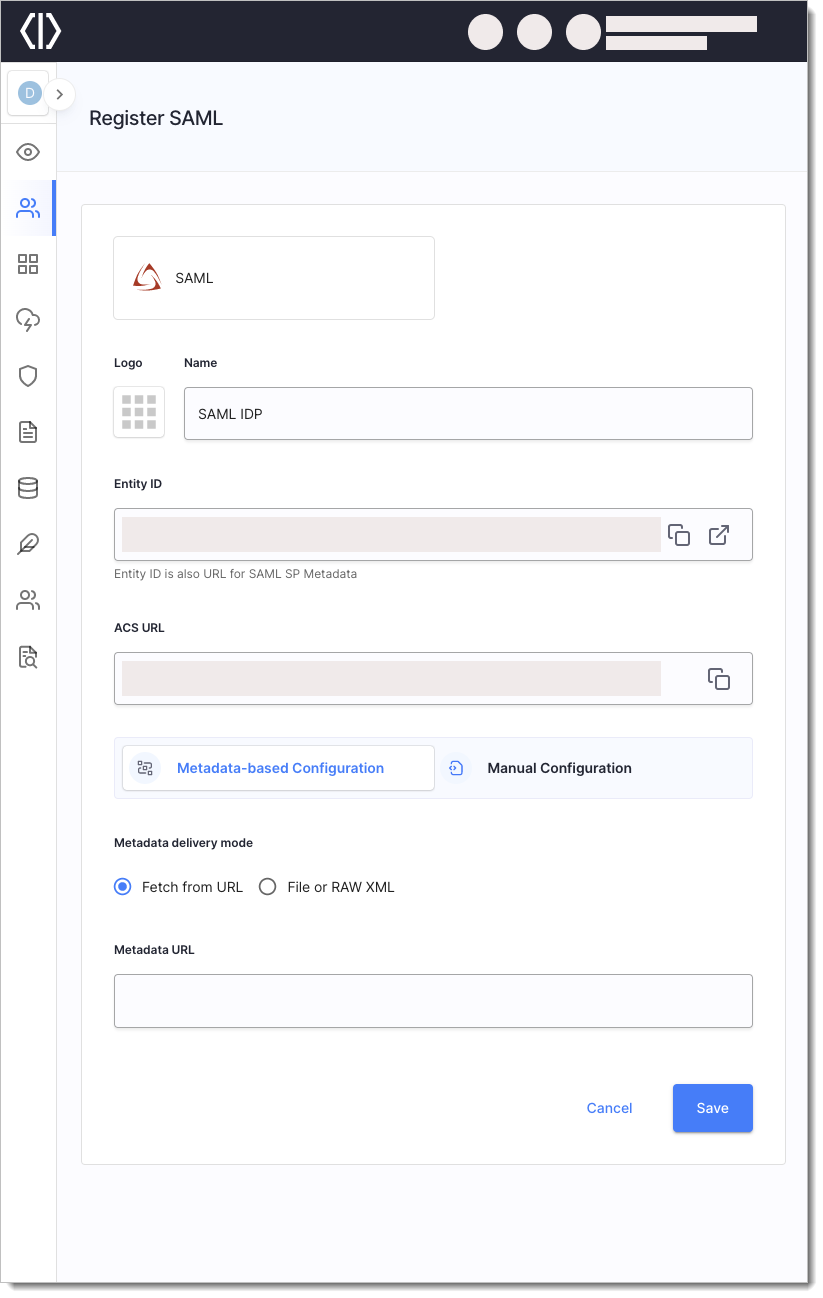This screenshot has width=823, height=1298.
Task: Open Entity ID in new window icon
Action: click(719, 535)
